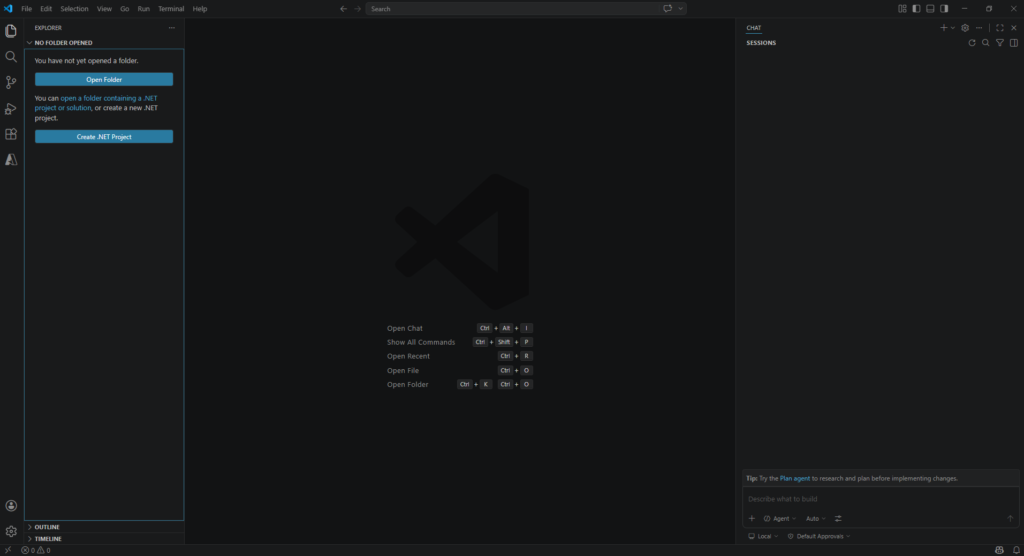The height and width of the screenshot is (556, 1024).
Task: Open the Auto model dropdown
Action: [815, 519]
